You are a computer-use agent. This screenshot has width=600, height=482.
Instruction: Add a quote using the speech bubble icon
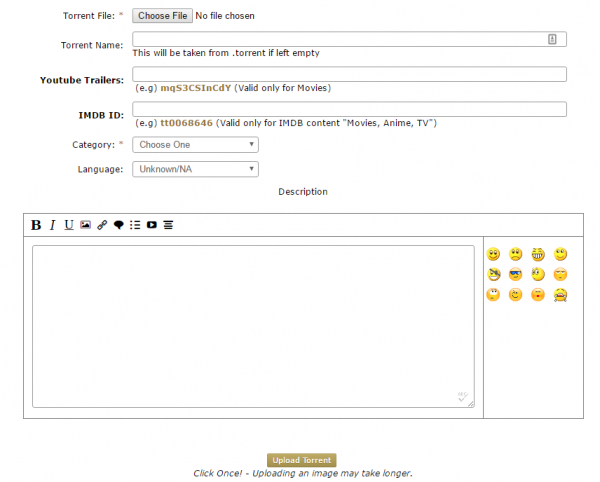tap(118, 225)
